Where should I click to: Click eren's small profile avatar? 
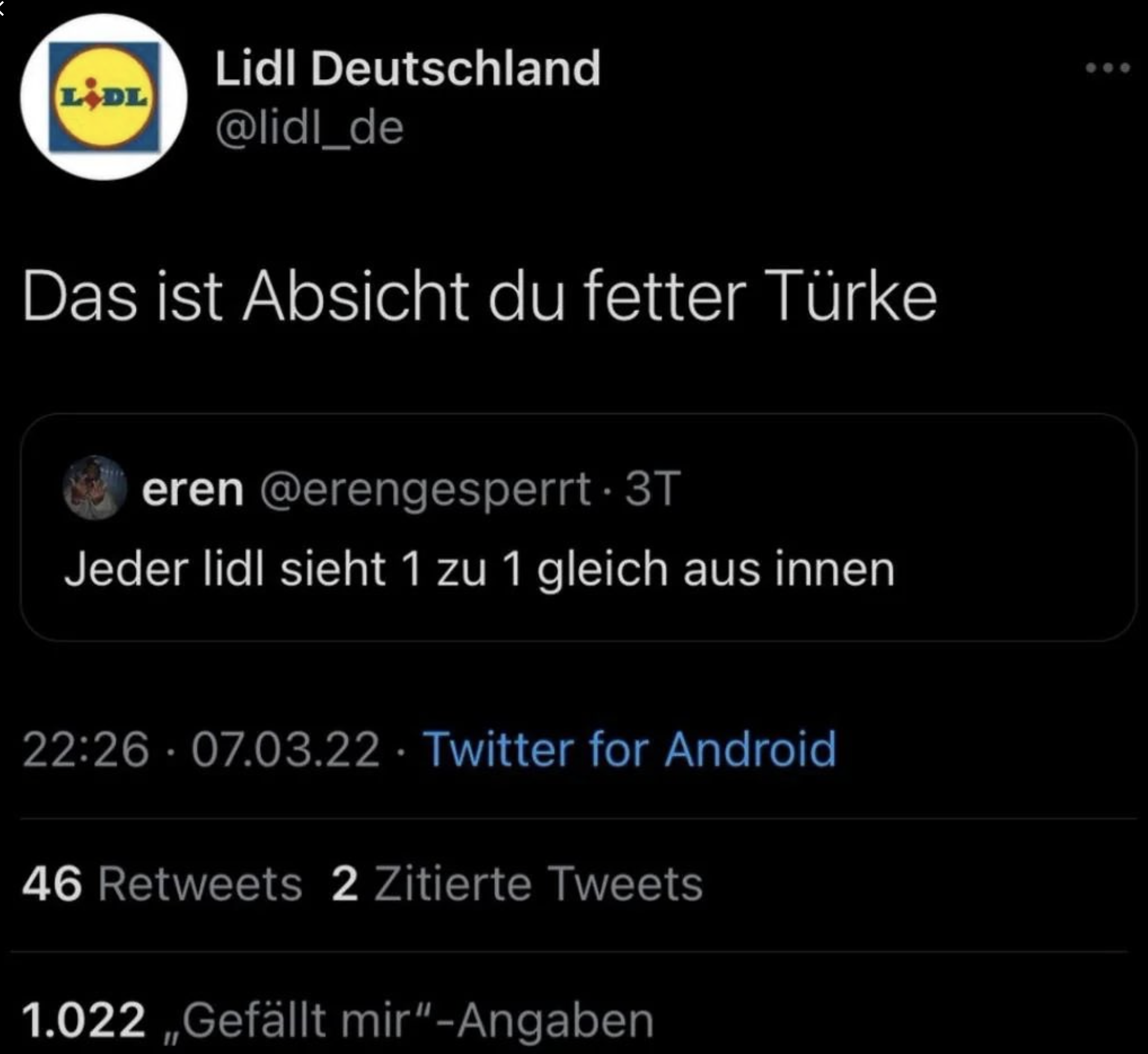click(x=95, y=488)
